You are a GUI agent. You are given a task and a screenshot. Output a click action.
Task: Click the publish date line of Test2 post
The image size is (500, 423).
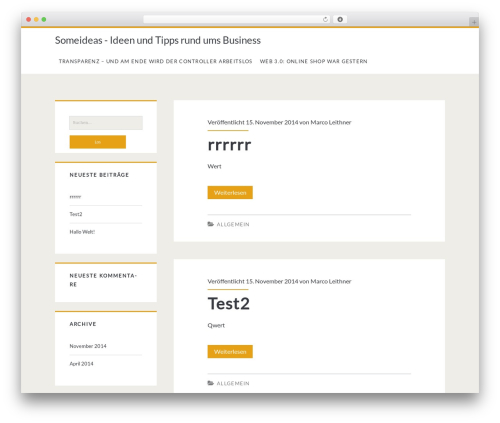click(279, 281)
